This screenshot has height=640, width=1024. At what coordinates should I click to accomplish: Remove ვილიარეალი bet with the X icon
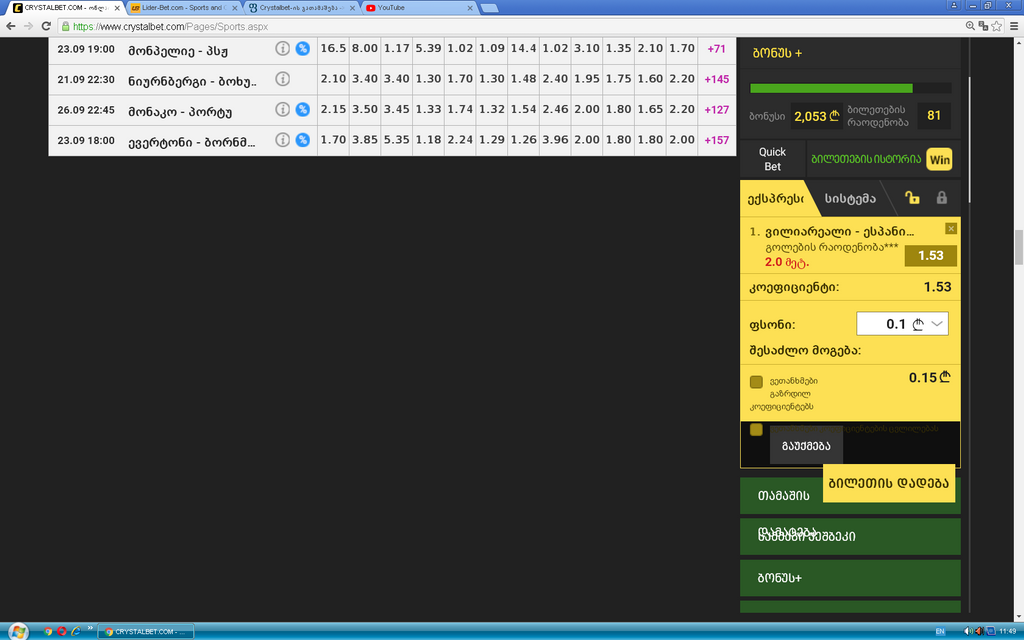click(951, 229)
